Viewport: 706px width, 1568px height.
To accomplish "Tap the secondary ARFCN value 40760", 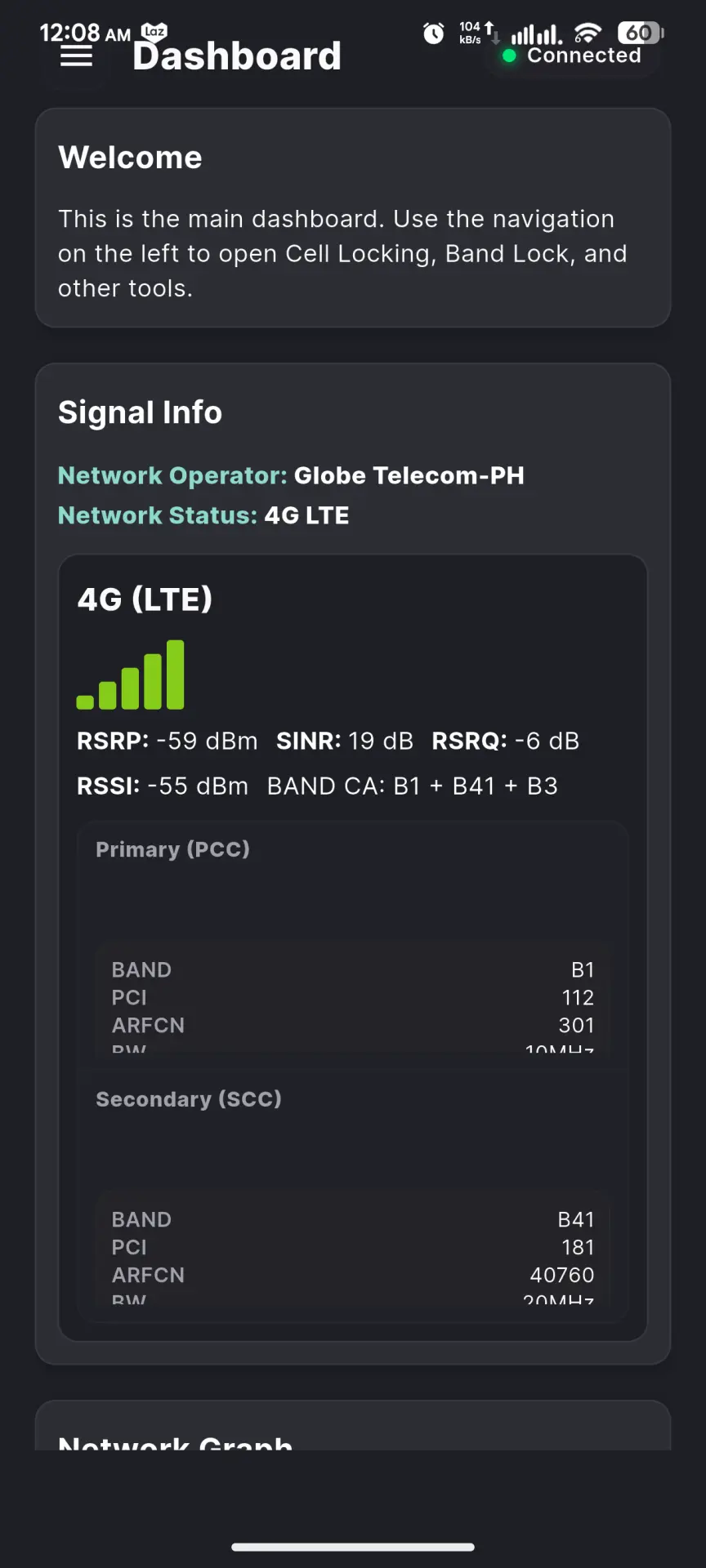I will 562,1275.
